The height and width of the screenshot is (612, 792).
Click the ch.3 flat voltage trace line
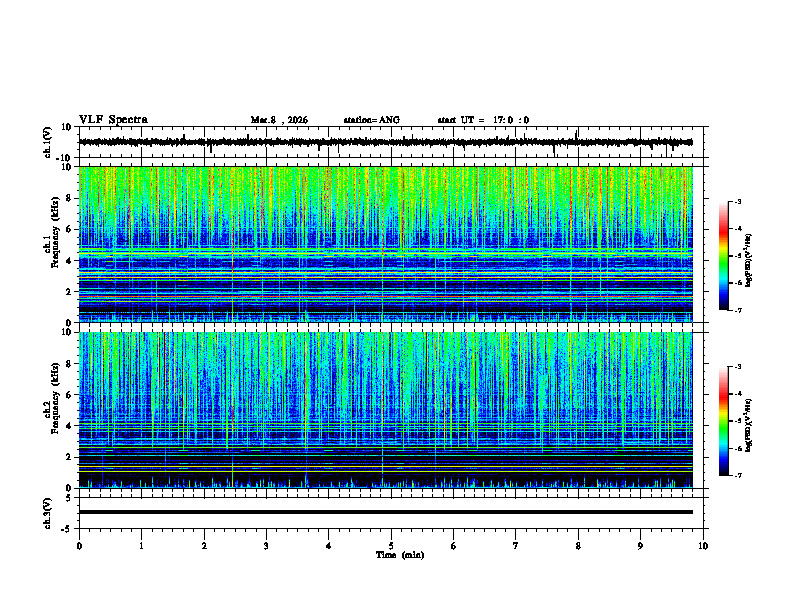point(385,512)
